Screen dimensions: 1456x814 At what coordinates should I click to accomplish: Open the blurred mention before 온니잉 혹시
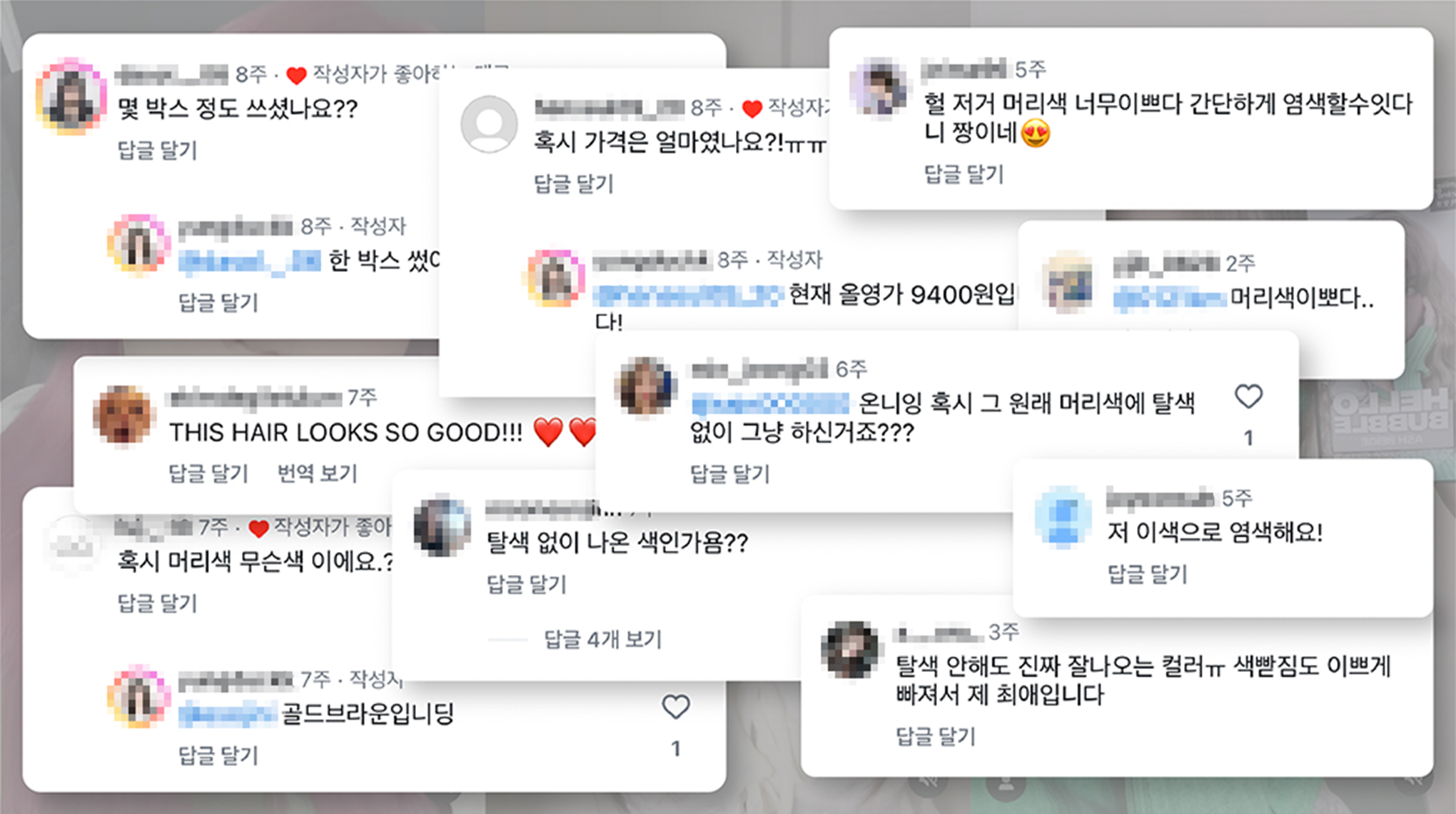tap(771, 404)
